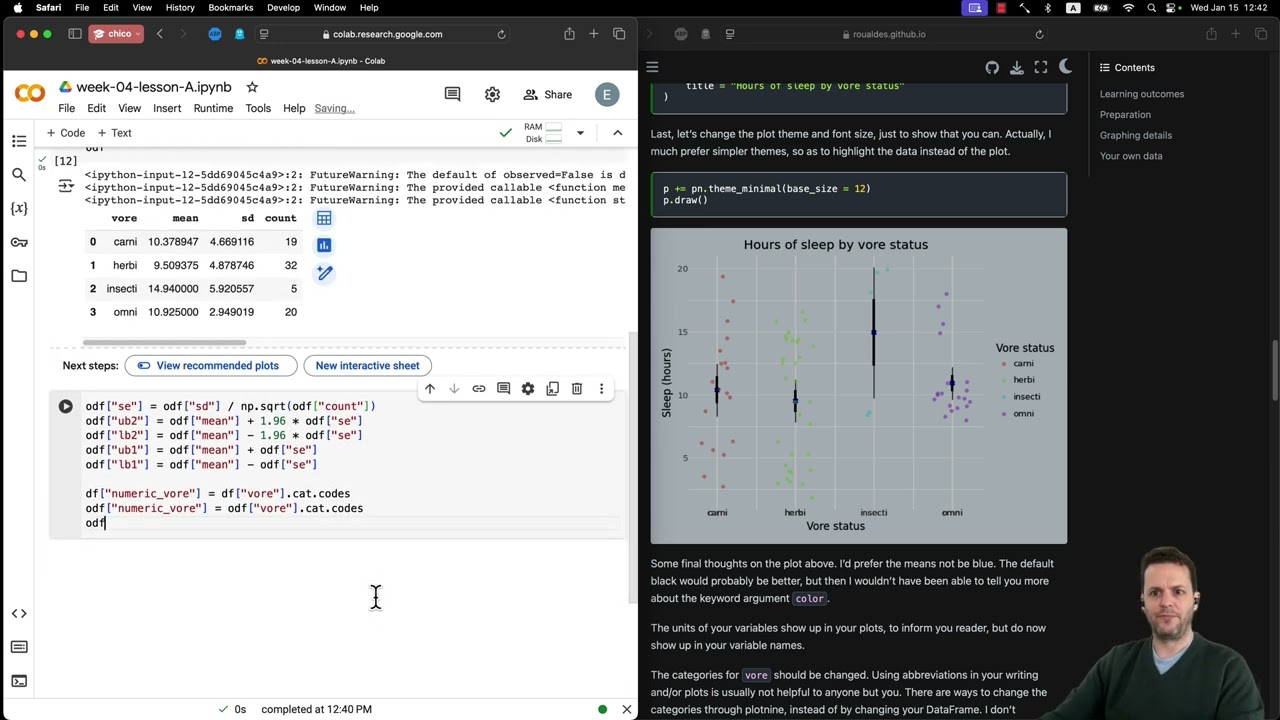This screenshot has height=720, width=1280.
Task: Click the hours-of-sleep plot image
Action: pos(859,386)
